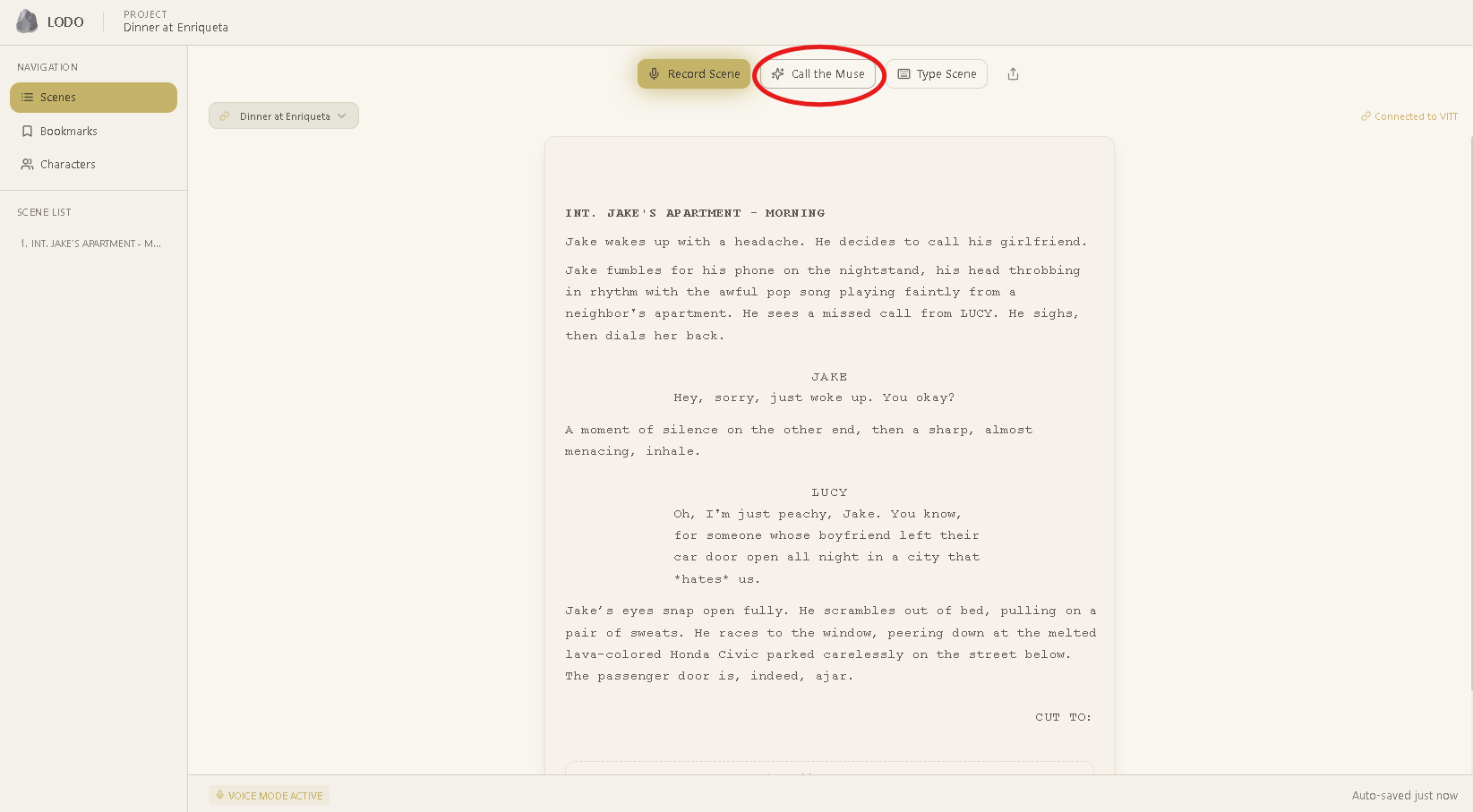The image size is (1473, 812).
Task: Click the Call the Muse sparkle icon
Action: point(778,74)
